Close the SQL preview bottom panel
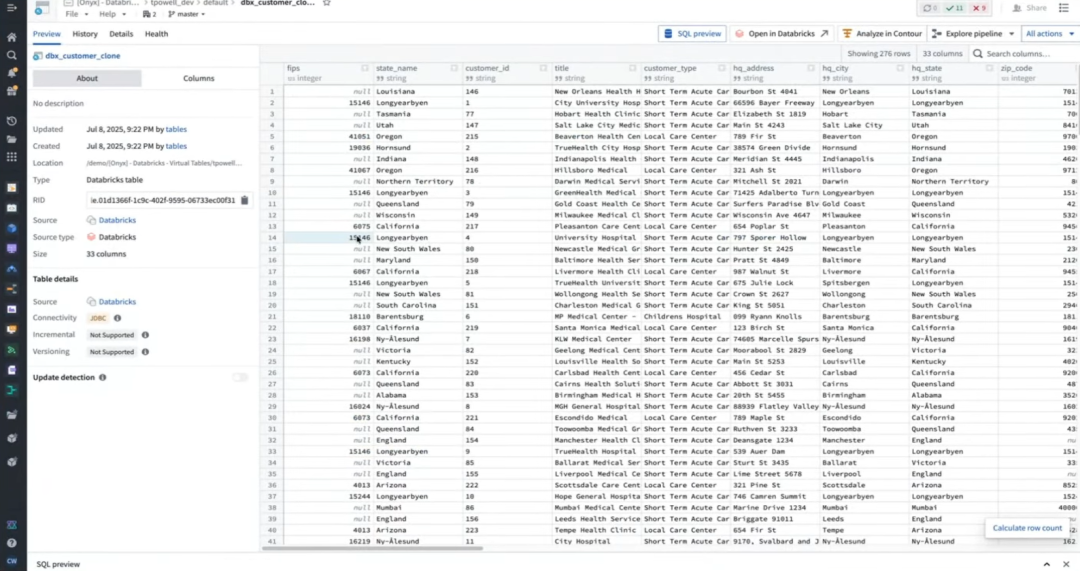Screen dimensions: 1080x571 [x=1066, y=564]
